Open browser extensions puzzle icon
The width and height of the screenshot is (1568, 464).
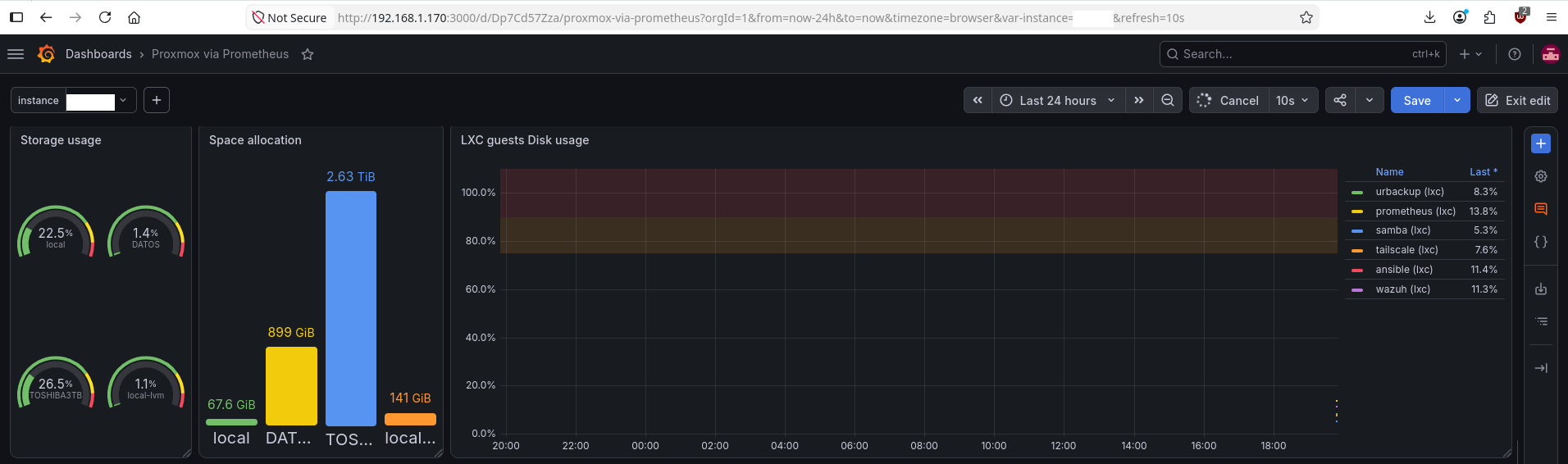(1490, 17)
